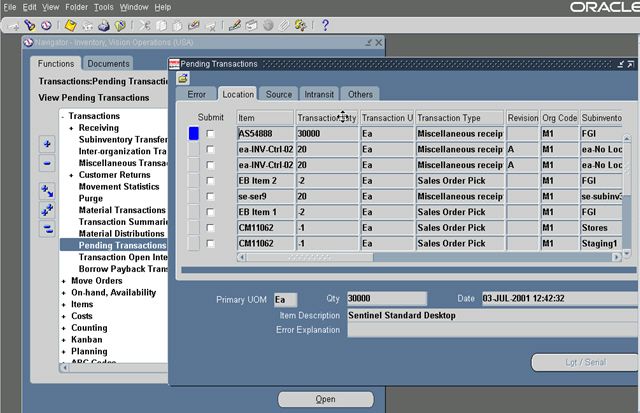The width and height of the screenshot is (640, 413).
Task: Expand the Kanban tree node
Action: (63, 340)
